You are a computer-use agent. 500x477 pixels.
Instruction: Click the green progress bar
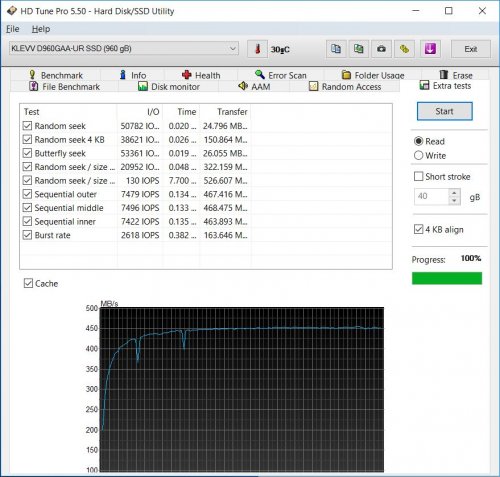(447, 278)
